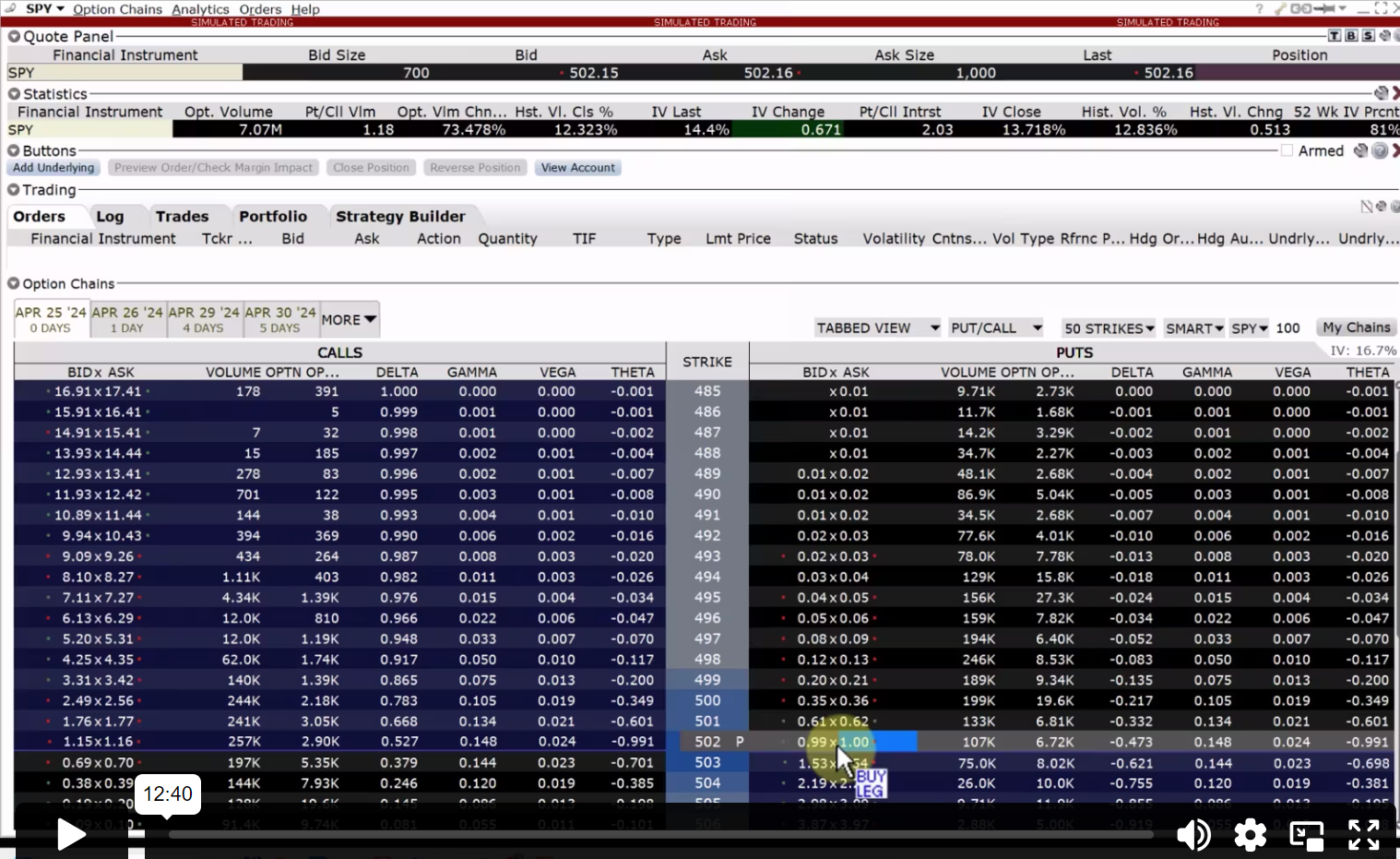1400x859 pixels.
Task: Open the title bar arrow dropdown beside the pin
Action: 1342,8
